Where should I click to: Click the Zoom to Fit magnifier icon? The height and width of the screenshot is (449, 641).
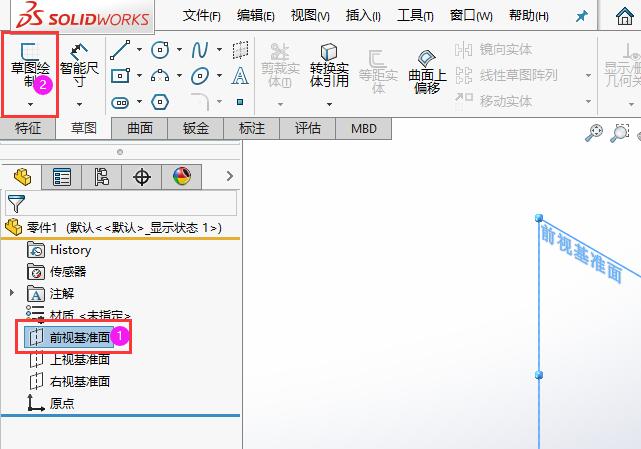coord(594,133)
